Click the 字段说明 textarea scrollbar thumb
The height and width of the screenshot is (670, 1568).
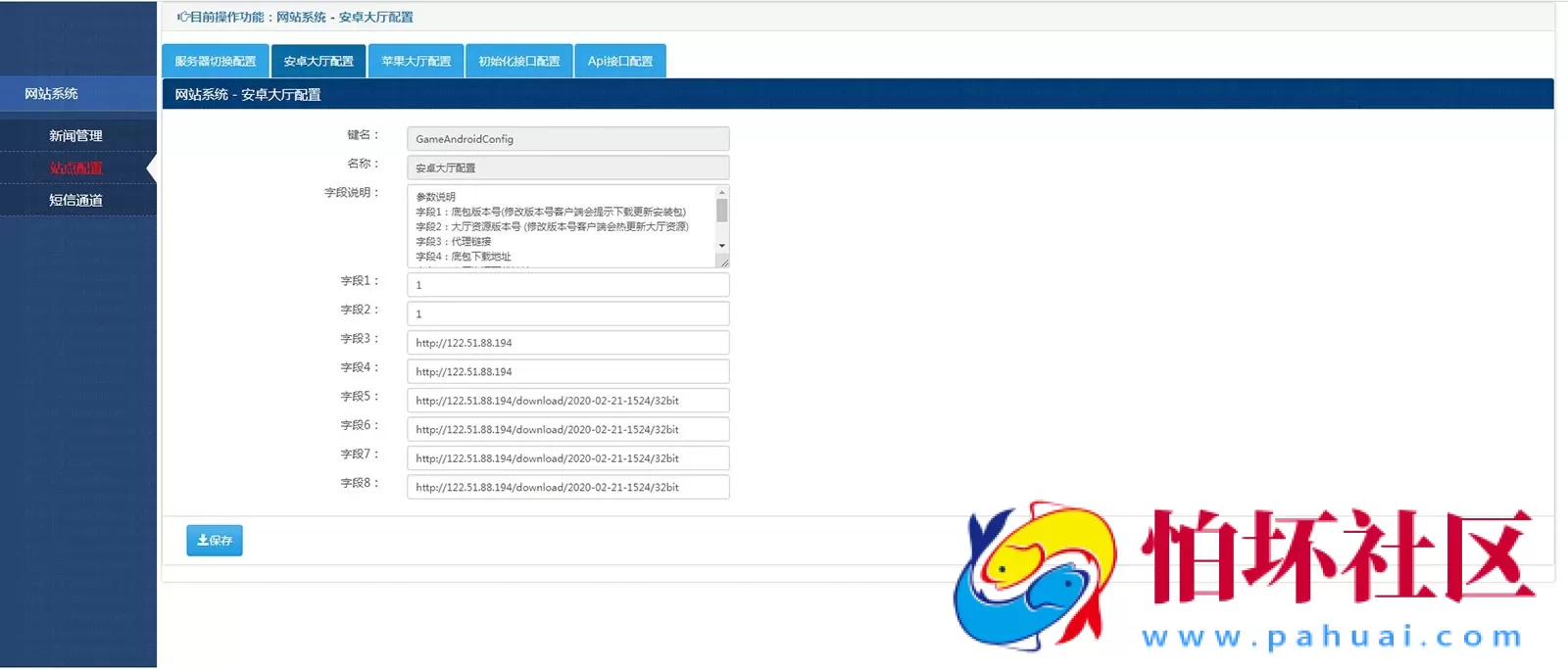coord(722,211)
